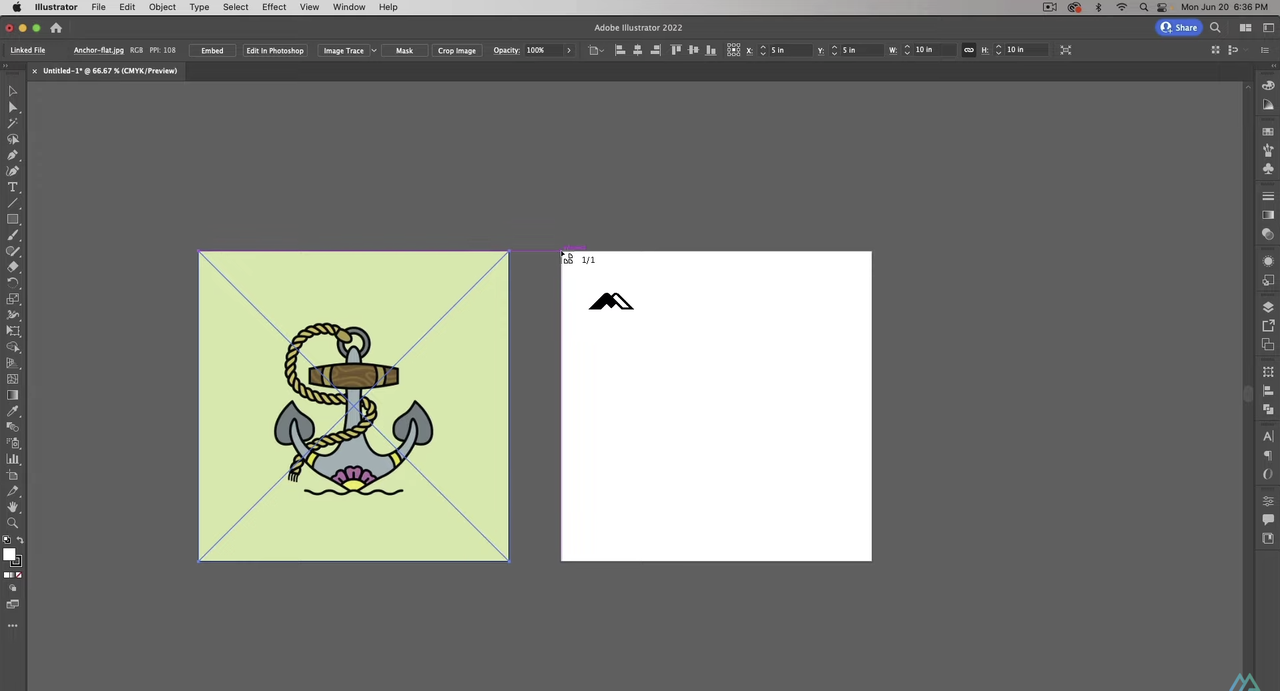Select the Selection tool in toolbar
This screenshot has width=1280, height=691.
coord(12,91)
